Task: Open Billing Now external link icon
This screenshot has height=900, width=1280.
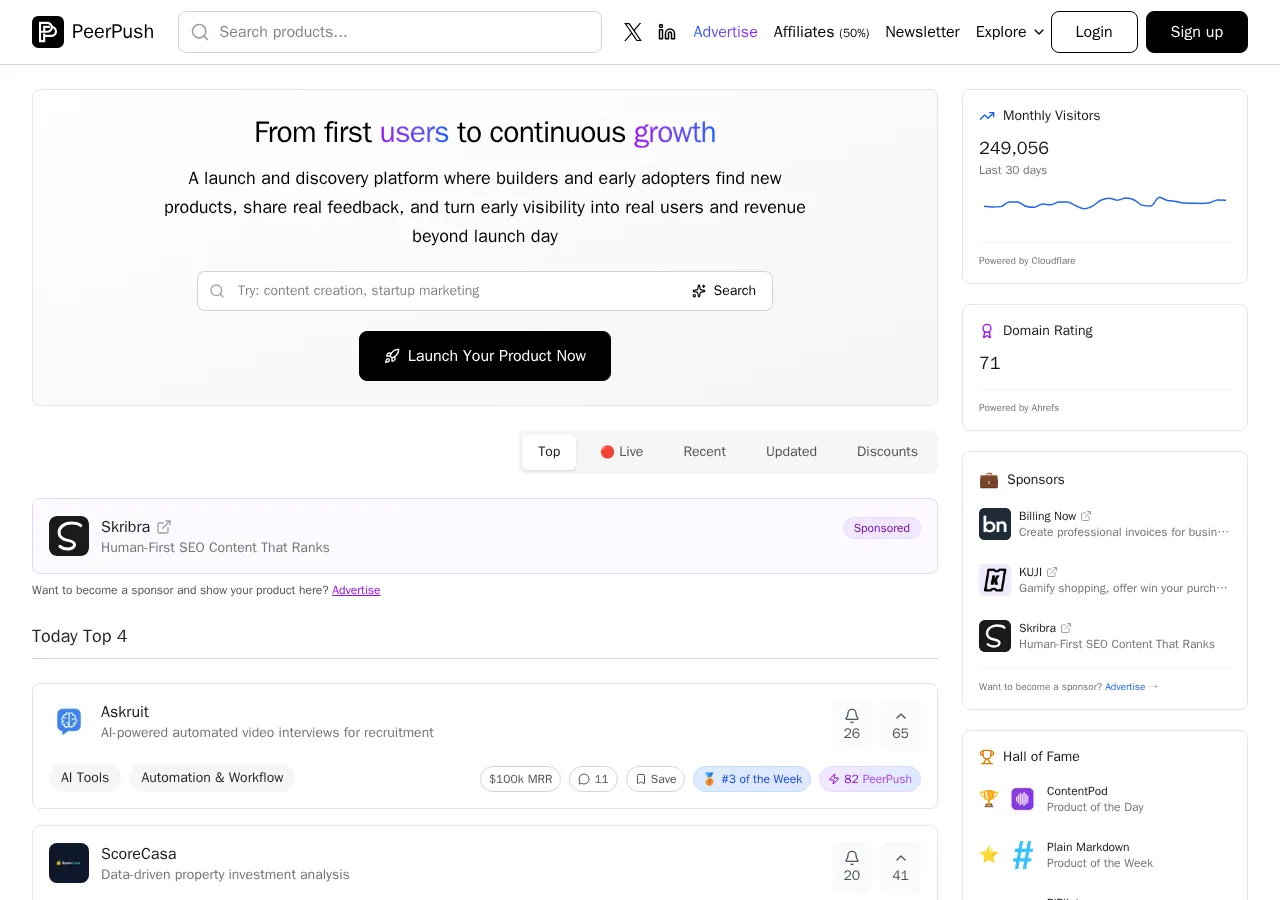Action: tap(1086, 516)
